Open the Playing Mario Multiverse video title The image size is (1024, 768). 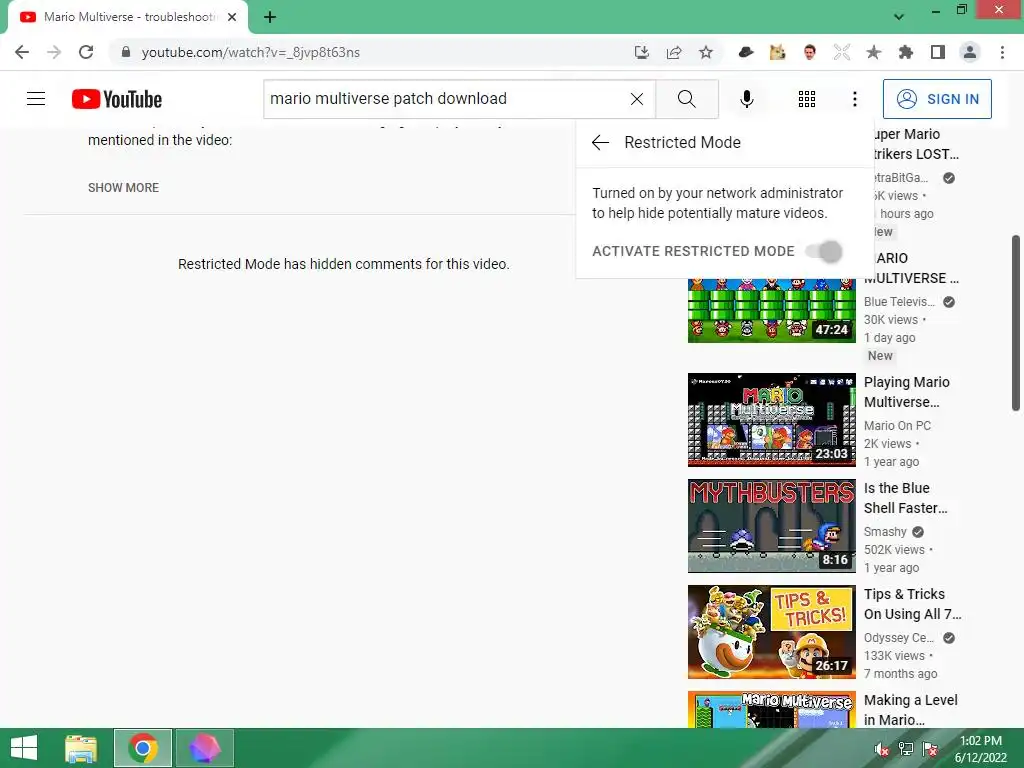(x=907, y=392)
